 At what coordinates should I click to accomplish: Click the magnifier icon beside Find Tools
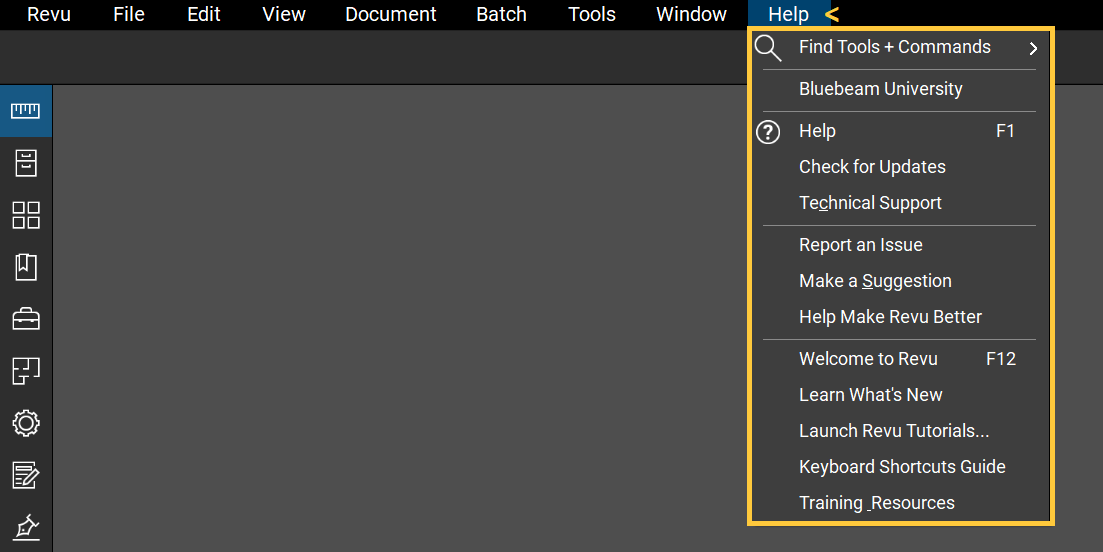point(768,48)
